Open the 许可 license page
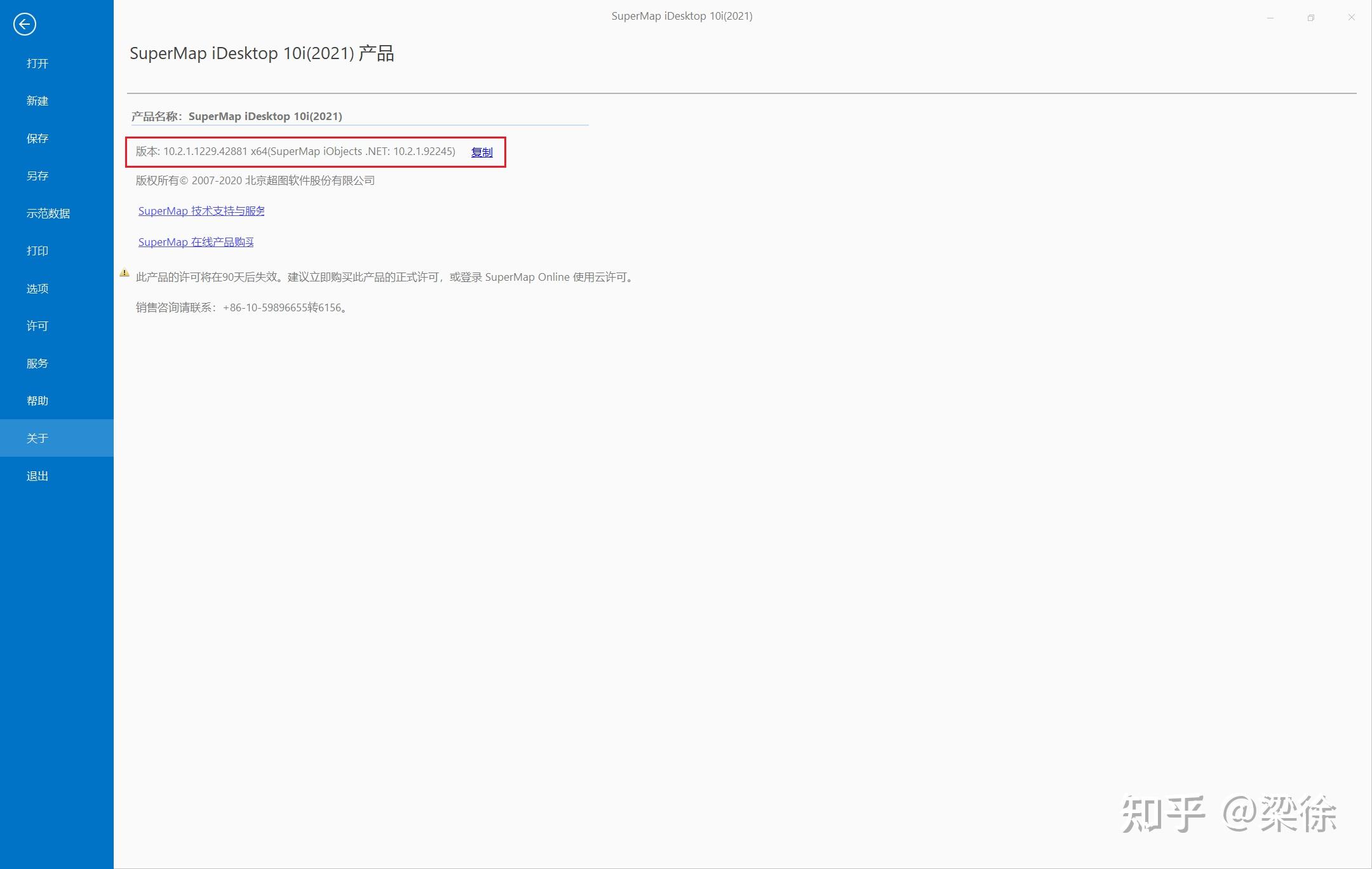The width and height of the screenshot is (1372, 869). click(57, 326)
